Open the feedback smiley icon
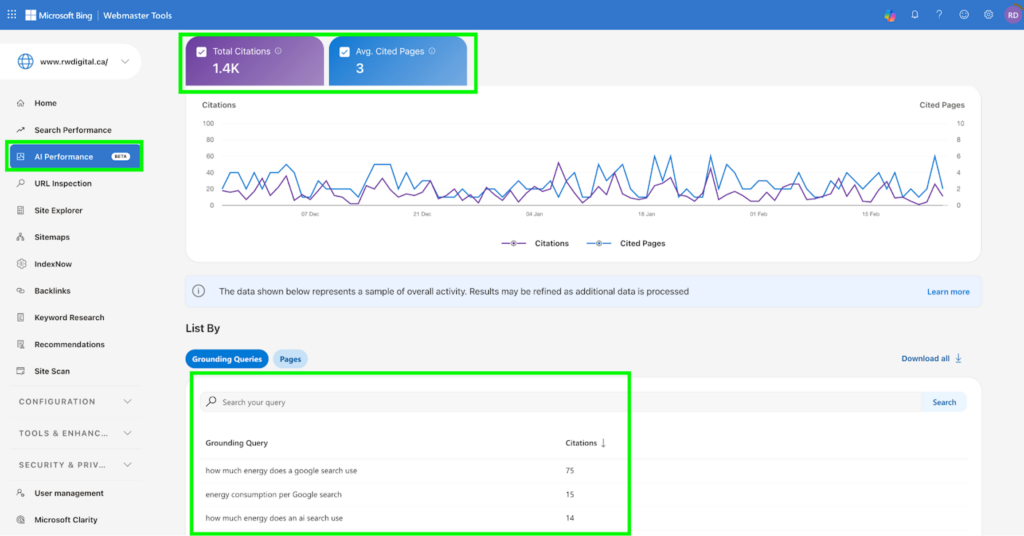The height and width of the screenshot is (536, 1024). pos(964,14)
